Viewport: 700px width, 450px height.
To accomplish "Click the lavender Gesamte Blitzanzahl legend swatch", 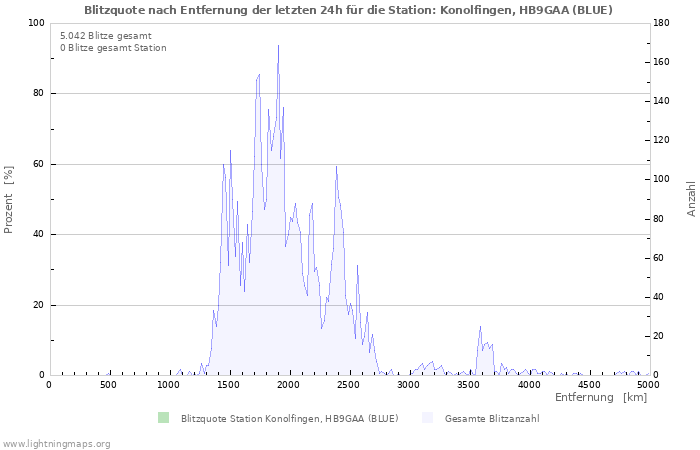I will pos(427,418).
